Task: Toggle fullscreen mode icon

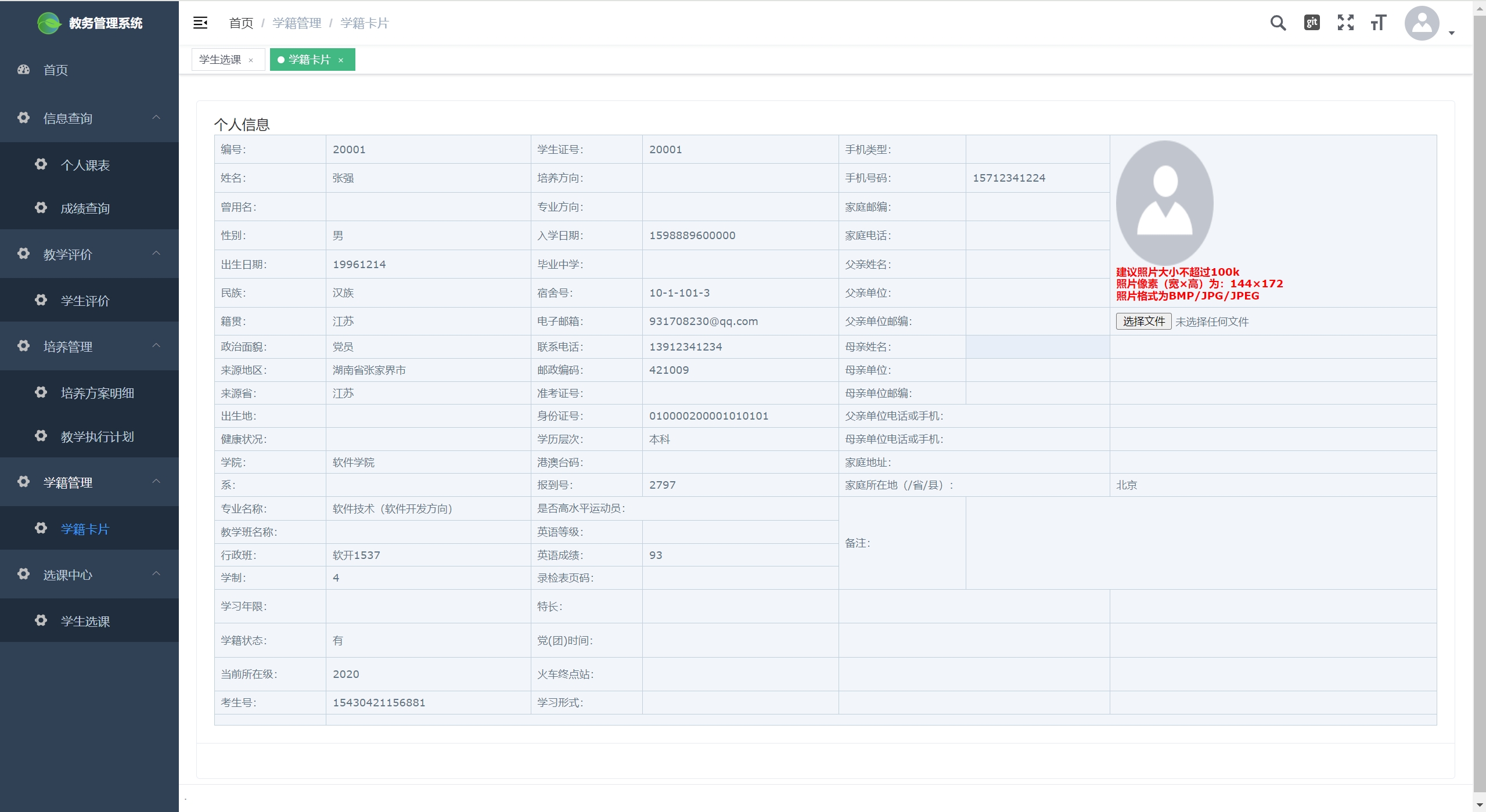Action: click(x=1345, y=23)
